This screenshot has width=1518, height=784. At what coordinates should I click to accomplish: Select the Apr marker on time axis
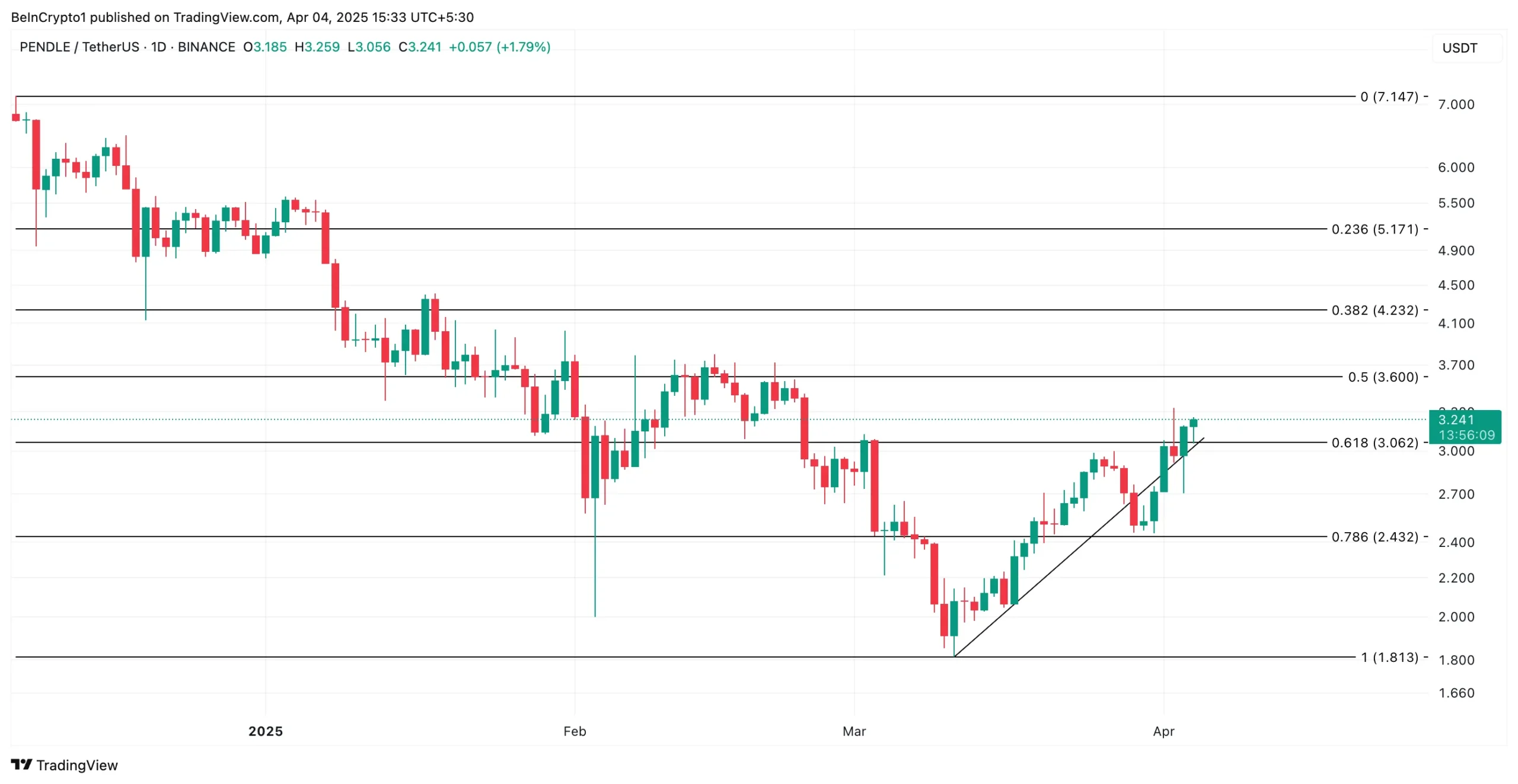click(1163, 731)
